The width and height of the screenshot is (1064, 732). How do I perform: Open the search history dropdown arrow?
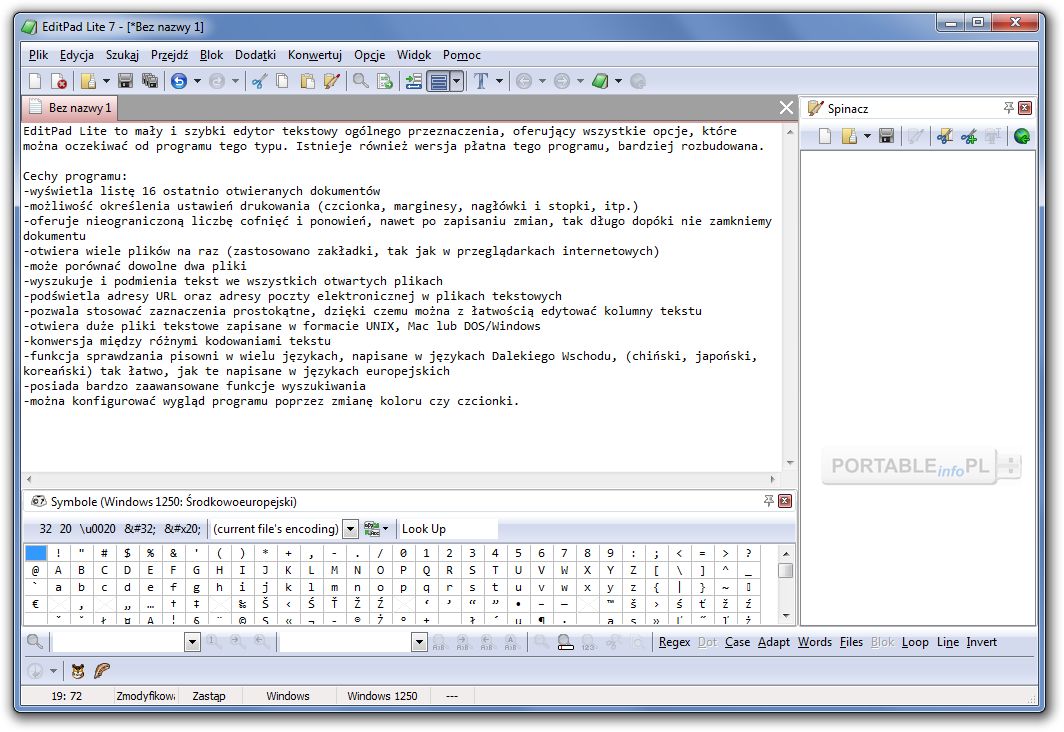tap(192, 642)
